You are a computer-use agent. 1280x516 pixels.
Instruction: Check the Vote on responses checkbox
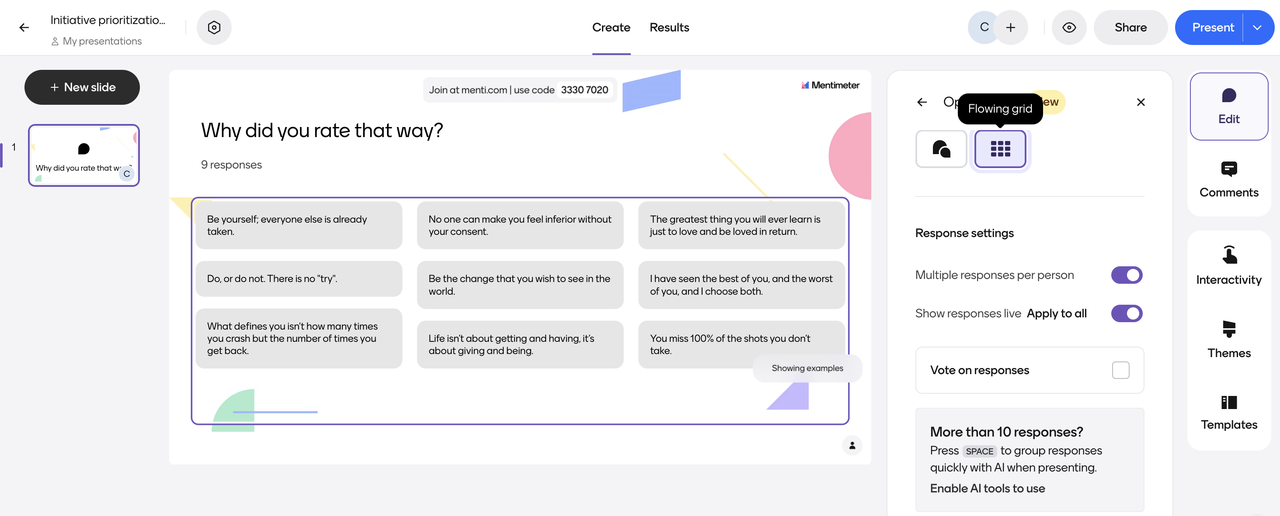click(1120, 370)
